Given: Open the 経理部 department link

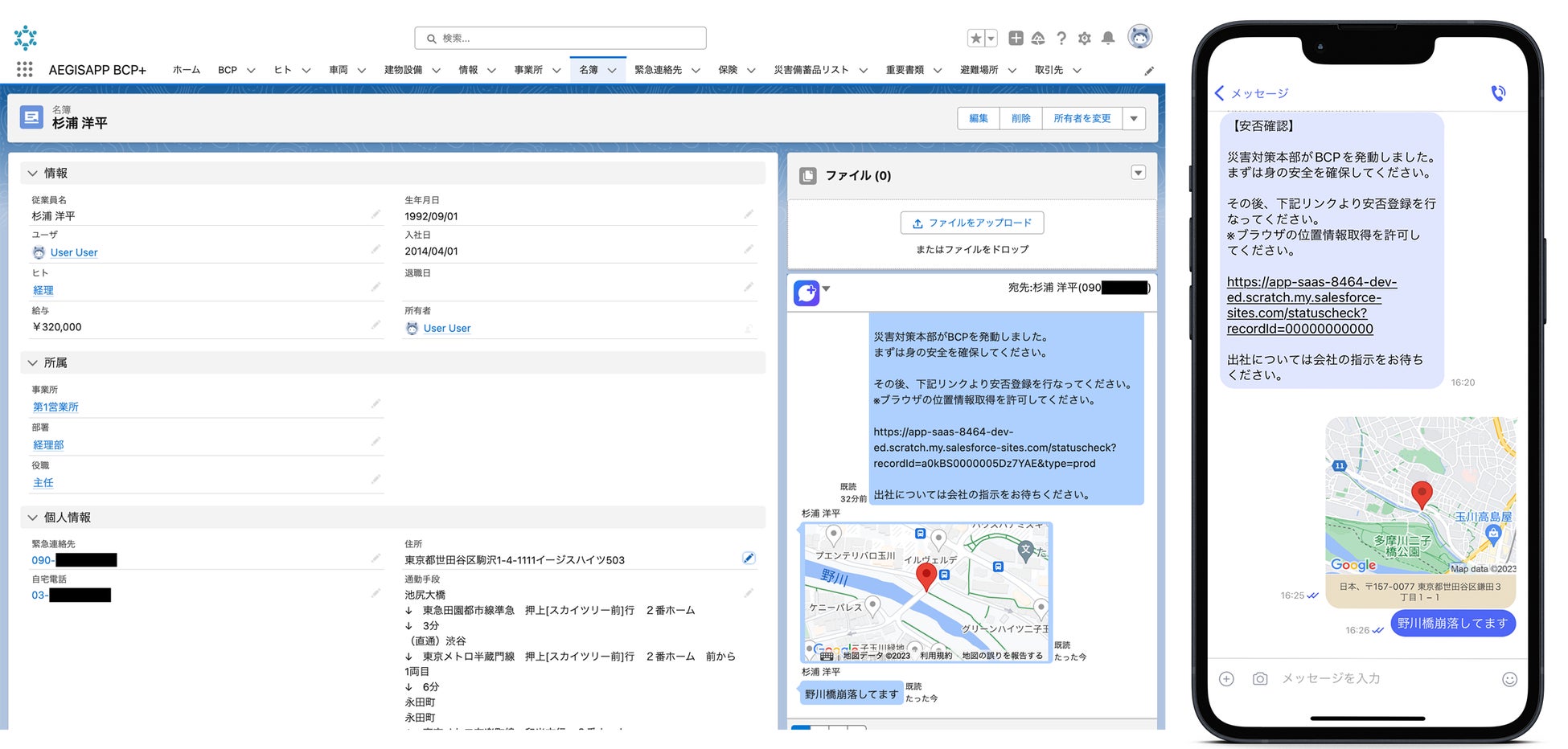Looking at the screenshot, I should [x=48, y=444].
